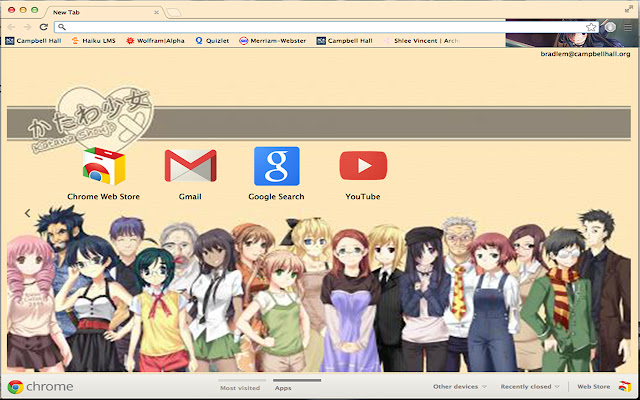Open the Quizlet bookmark
This screenshot has height=400, width=640.
[212, 41]
